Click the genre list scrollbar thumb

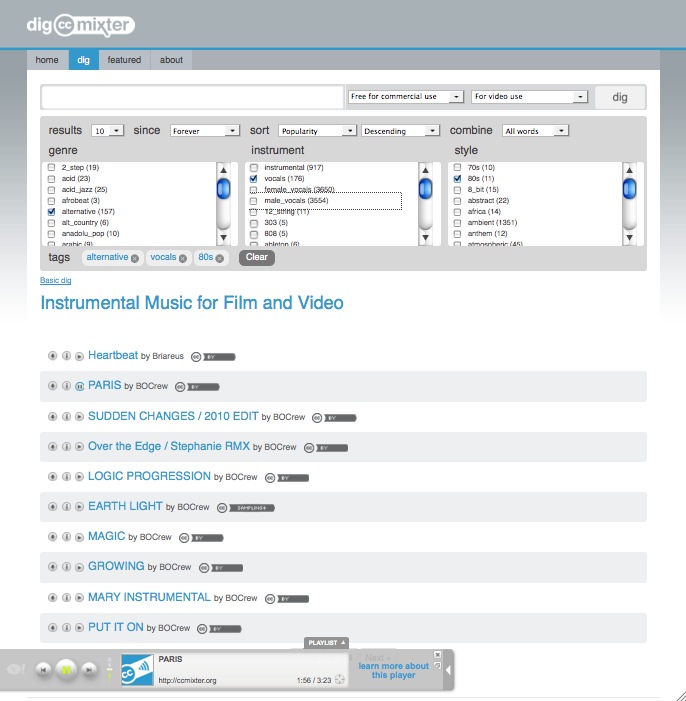(x=223, y=189)
